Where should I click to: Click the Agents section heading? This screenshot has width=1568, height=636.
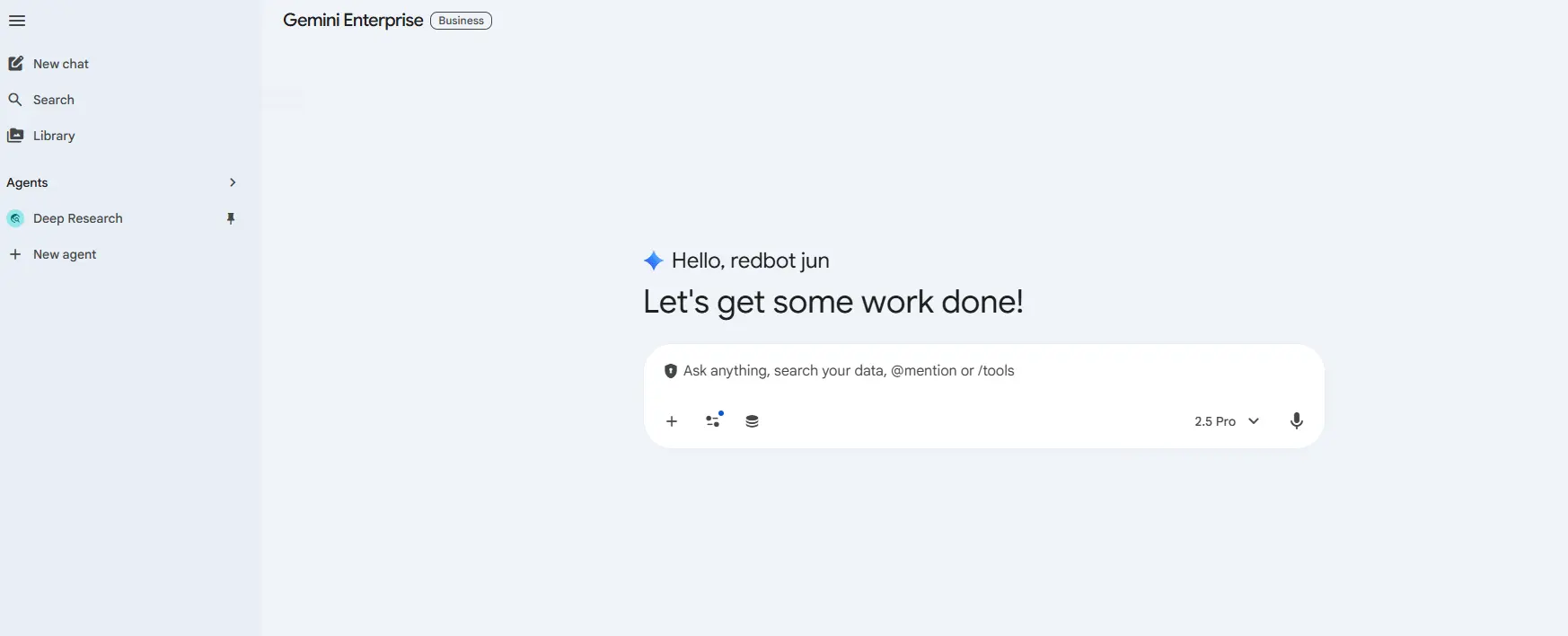27,182
